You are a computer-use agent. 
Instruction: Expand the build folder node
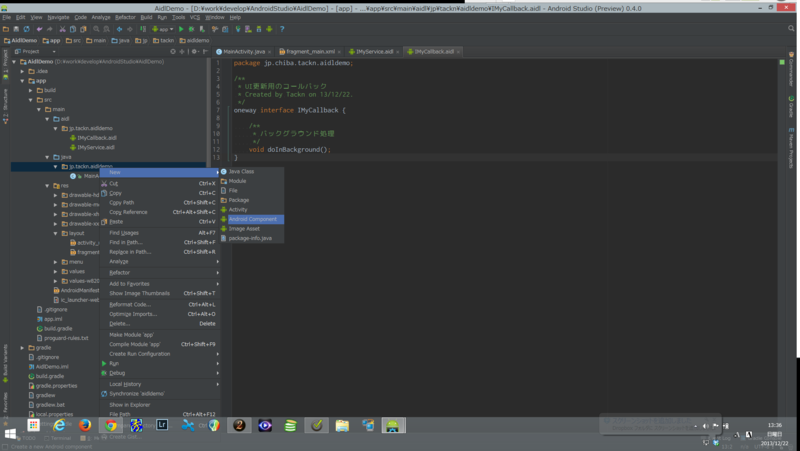tap(31, 90)
